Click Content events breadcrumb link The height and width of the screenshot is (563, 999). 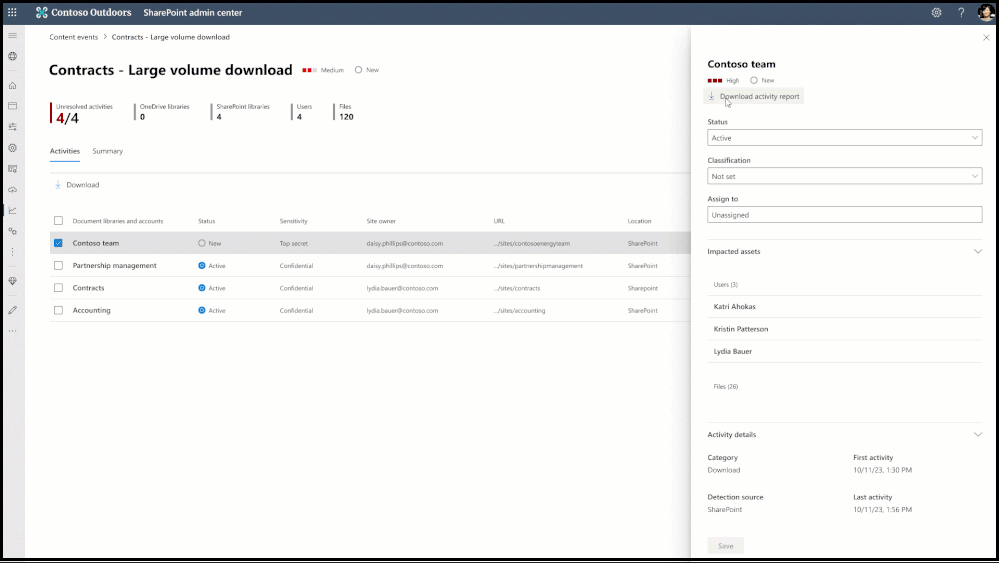pyautogui.click(x=73, y=37)
